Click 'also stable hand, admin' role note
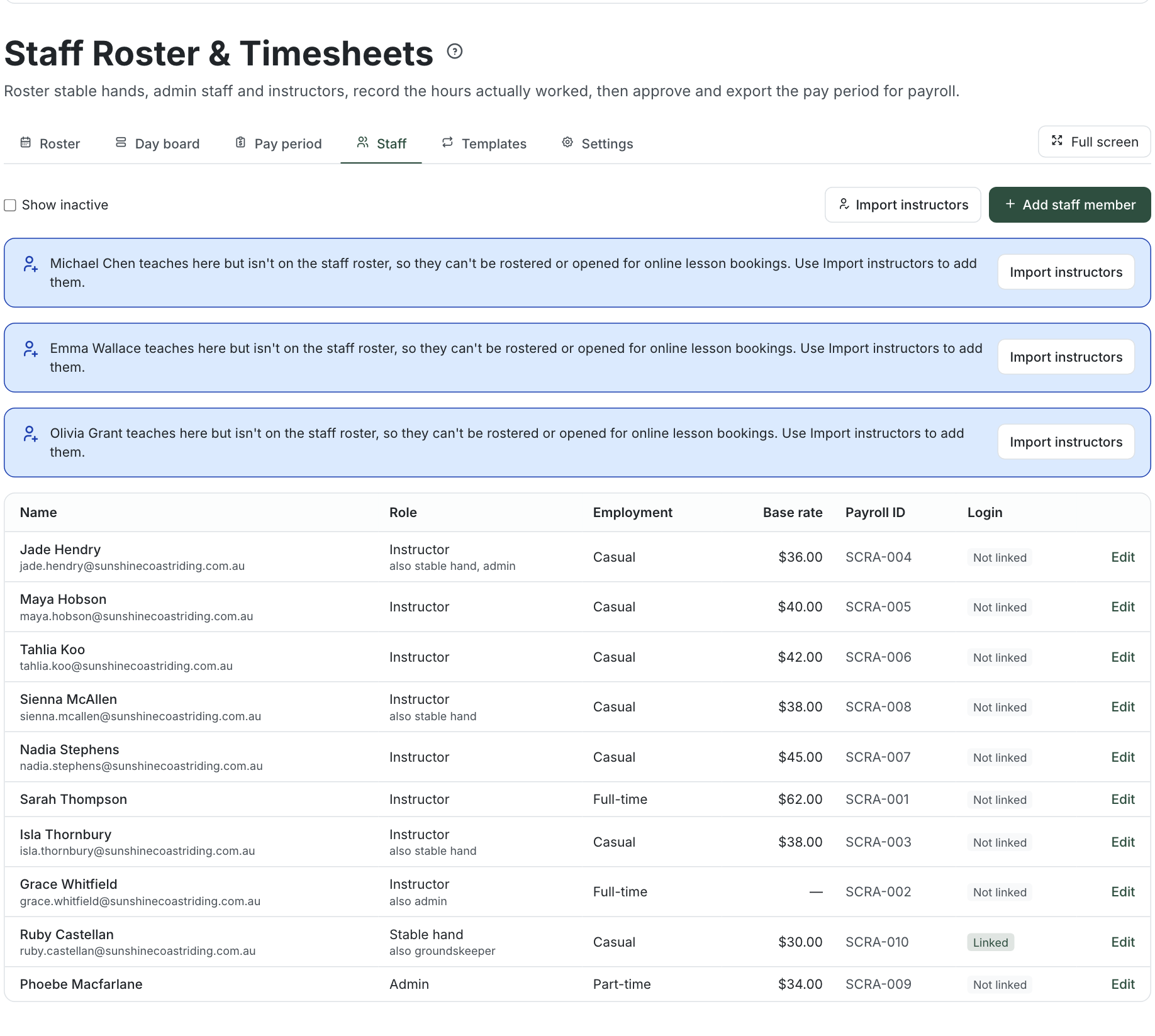The image size is (1155, 1036). tap(452, 566)
